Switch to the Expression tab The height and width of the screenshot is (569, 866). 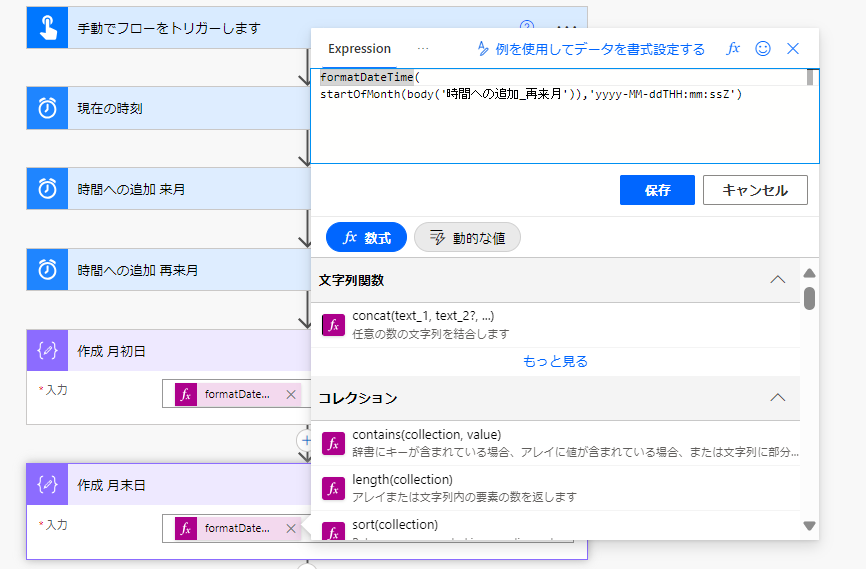coord(360,49)
